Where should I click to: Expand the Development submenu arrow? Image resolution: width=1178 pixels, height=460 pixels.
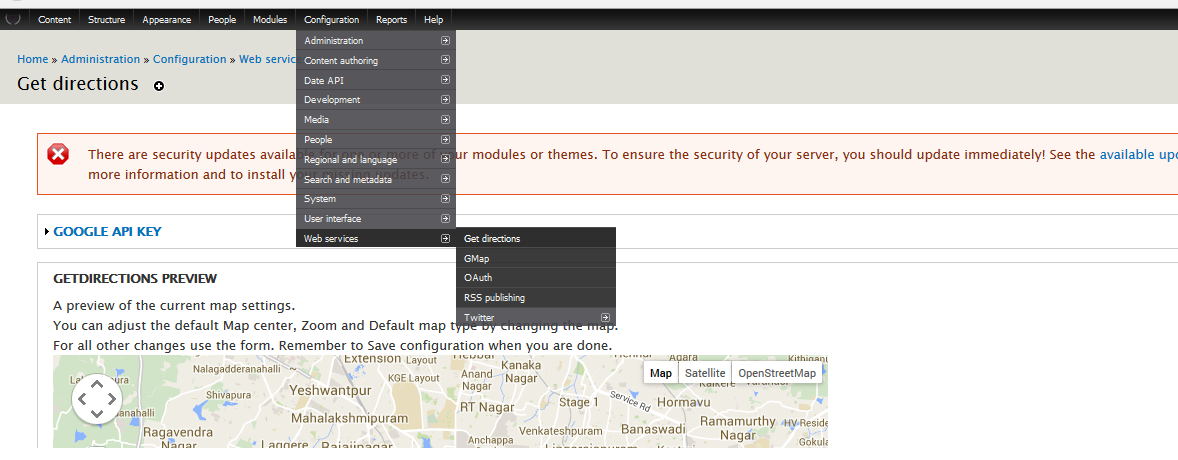pos(446,99)
